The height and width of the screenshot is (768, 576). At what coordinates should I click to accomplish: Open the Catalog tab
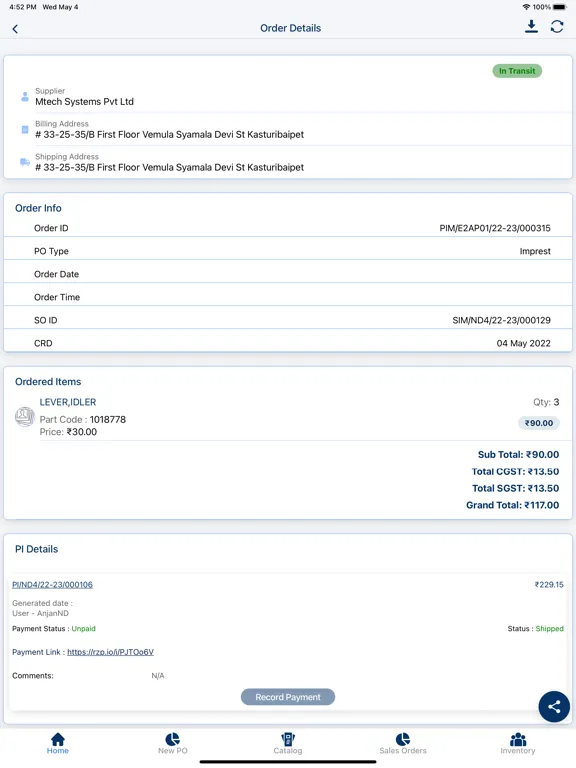click(x=288, y=743)
